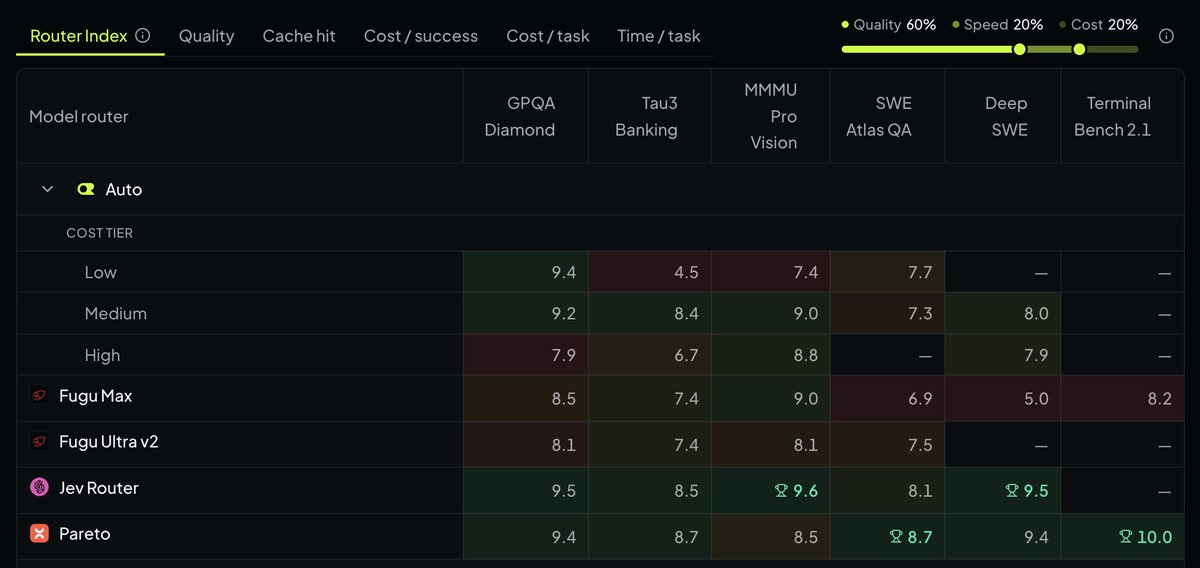Click the info icon beside the weight slider

1166,36
